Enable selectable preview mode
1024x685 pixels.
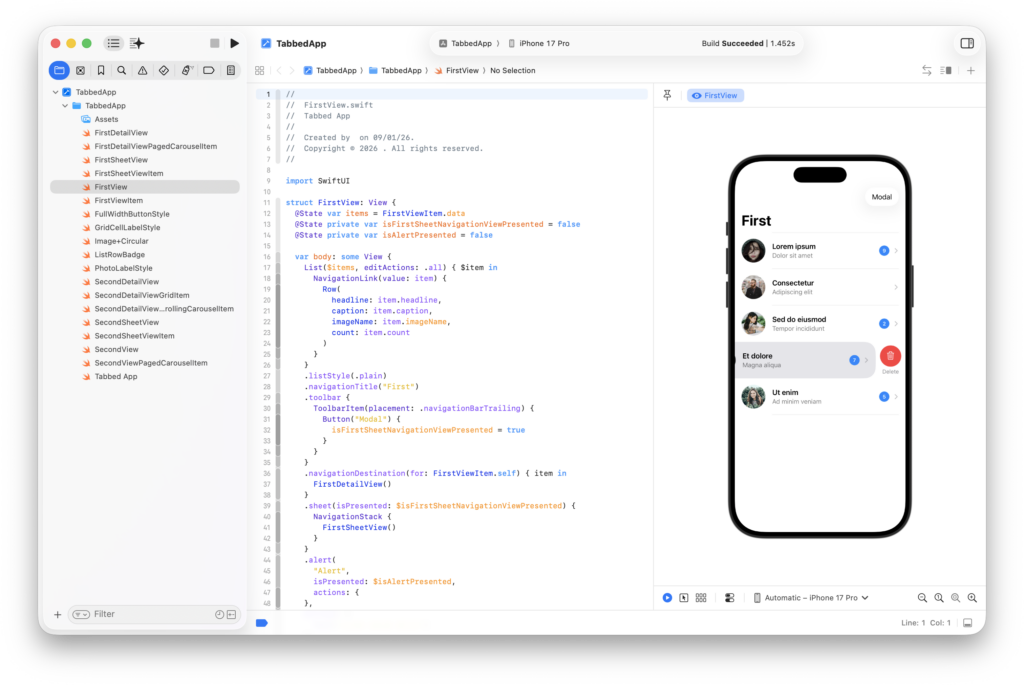point(684,597)
